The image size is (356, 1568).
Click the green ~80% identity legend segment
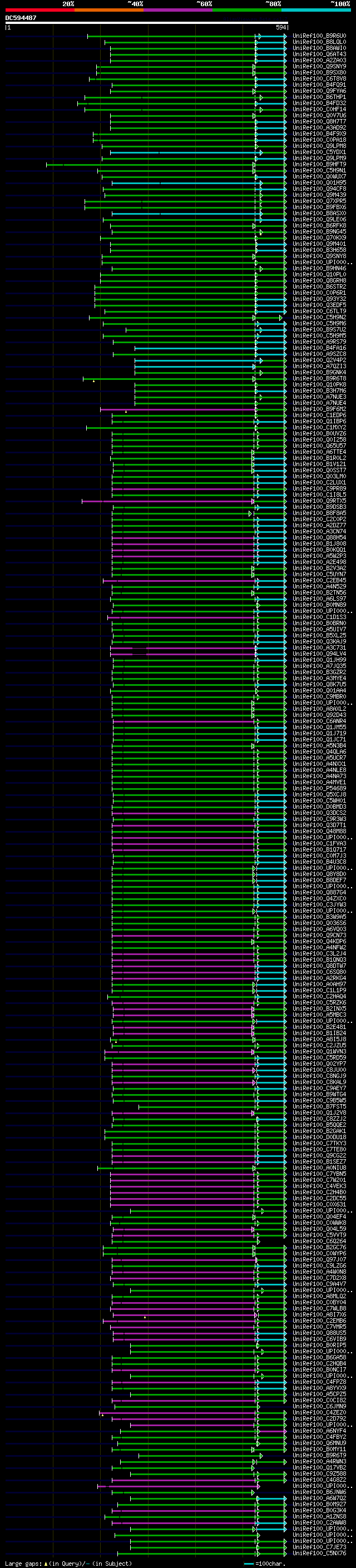pyautogui.click(x=247, y=10)
